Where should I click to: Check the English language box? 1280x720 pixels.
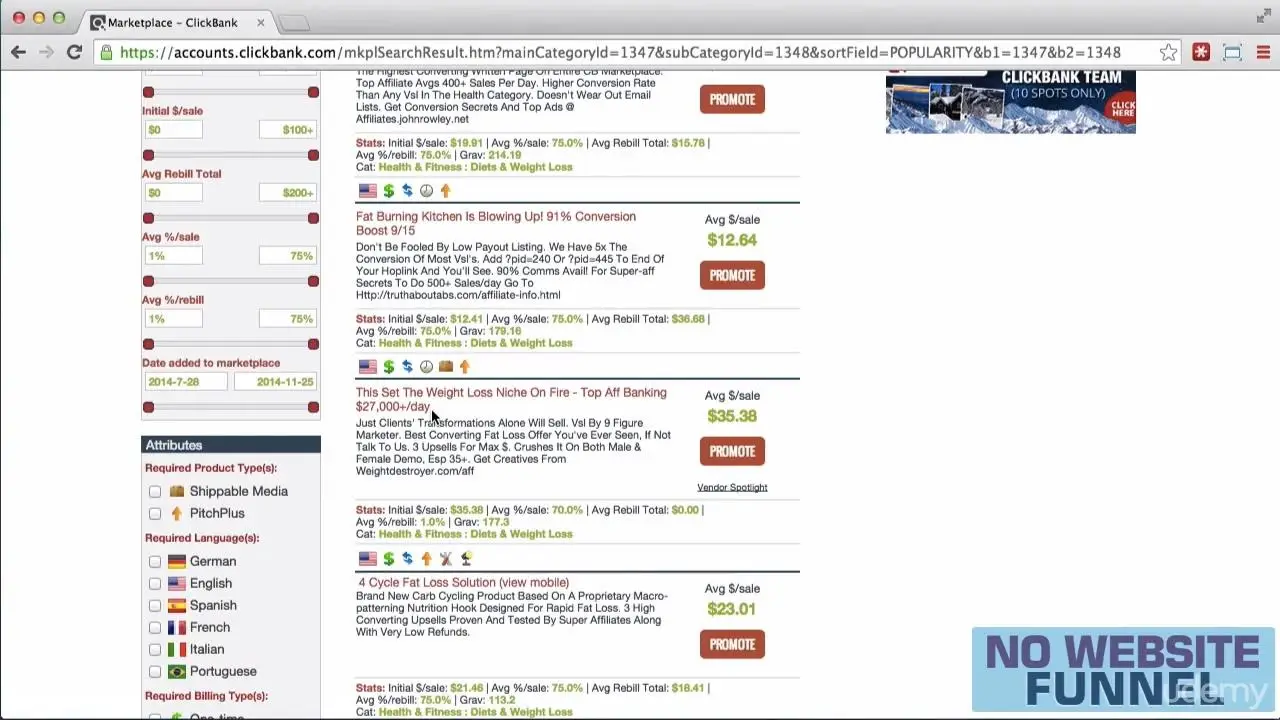pyautogui.click(x=155, y=583)
